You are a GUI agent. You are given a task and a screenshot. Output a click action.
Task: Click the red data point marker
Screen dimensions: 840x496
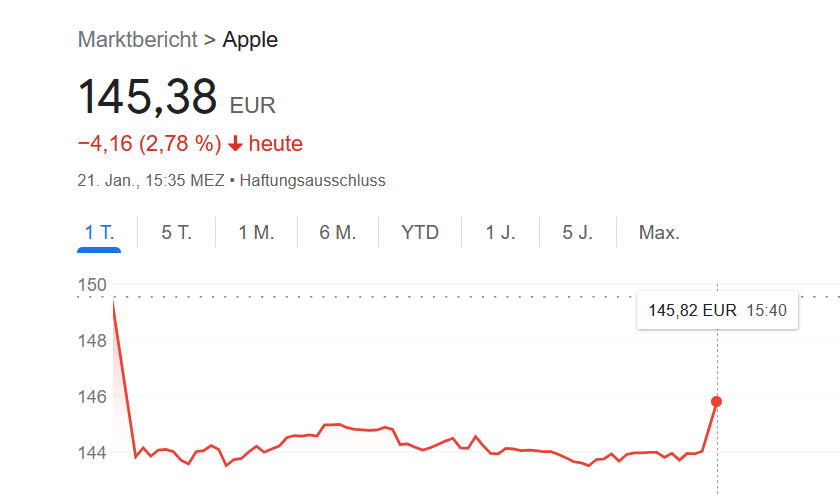[x=716, y=401]
